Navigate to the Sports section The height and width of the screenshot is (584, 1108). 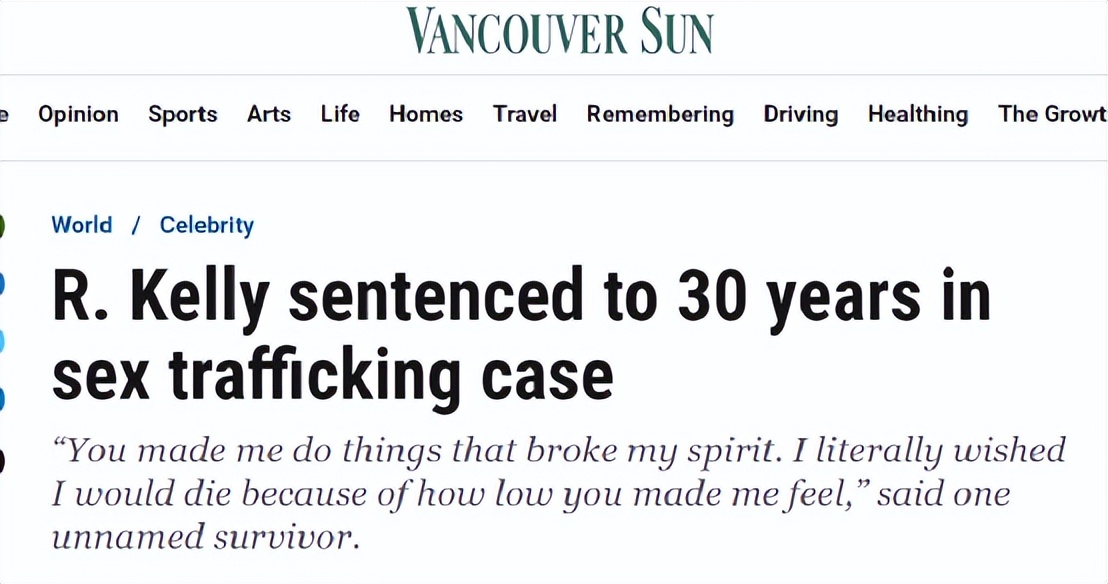183,115
